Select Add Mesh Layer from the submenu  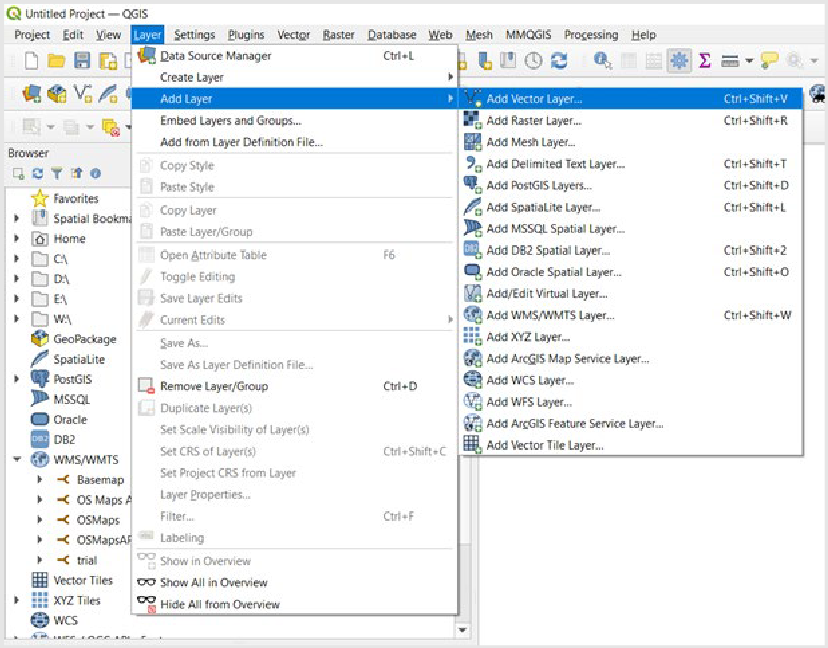[632, 142]
